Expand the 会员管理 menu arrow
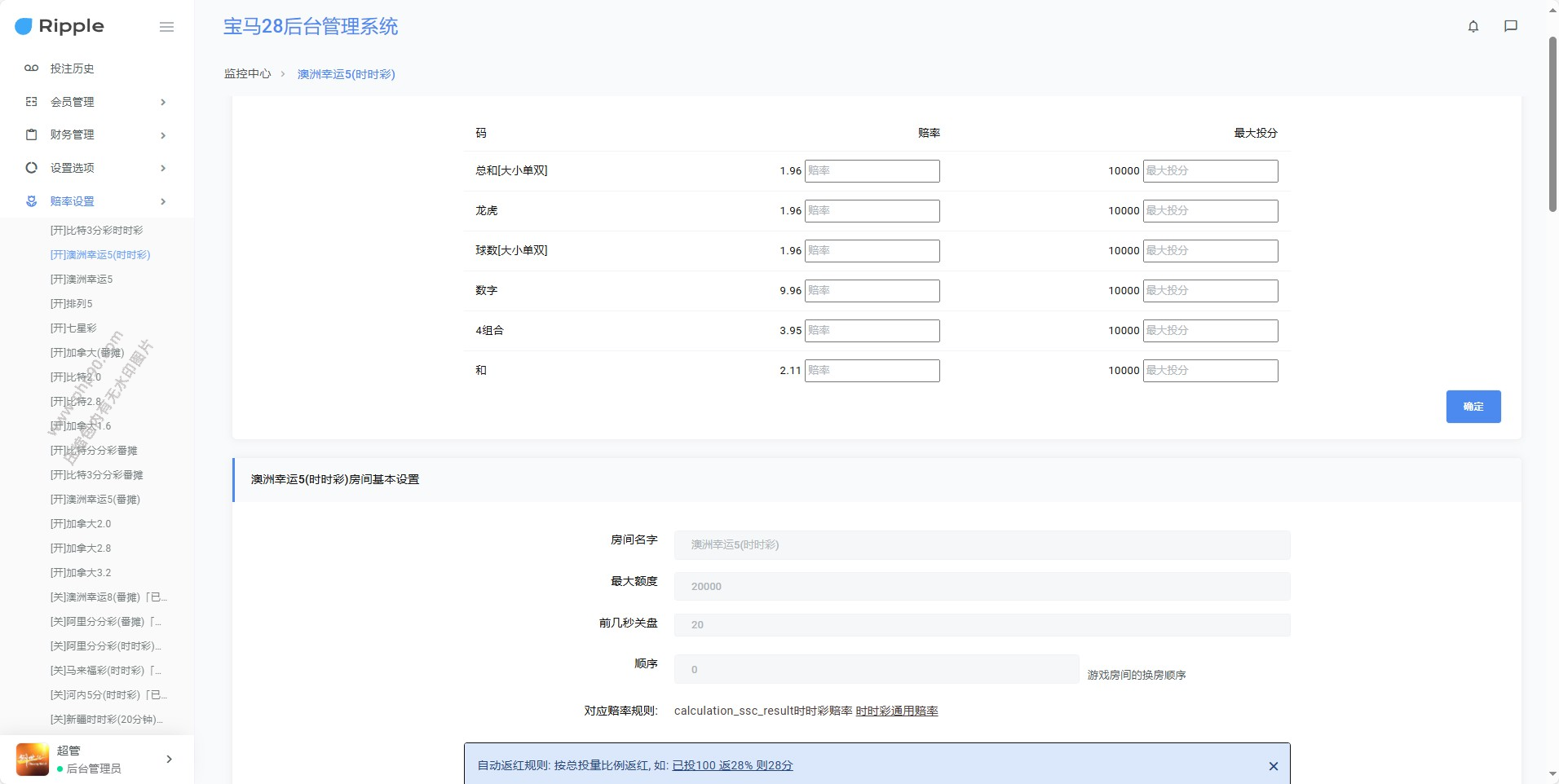Viewport: 1559px width, 784px height. (x=163, y=102)
